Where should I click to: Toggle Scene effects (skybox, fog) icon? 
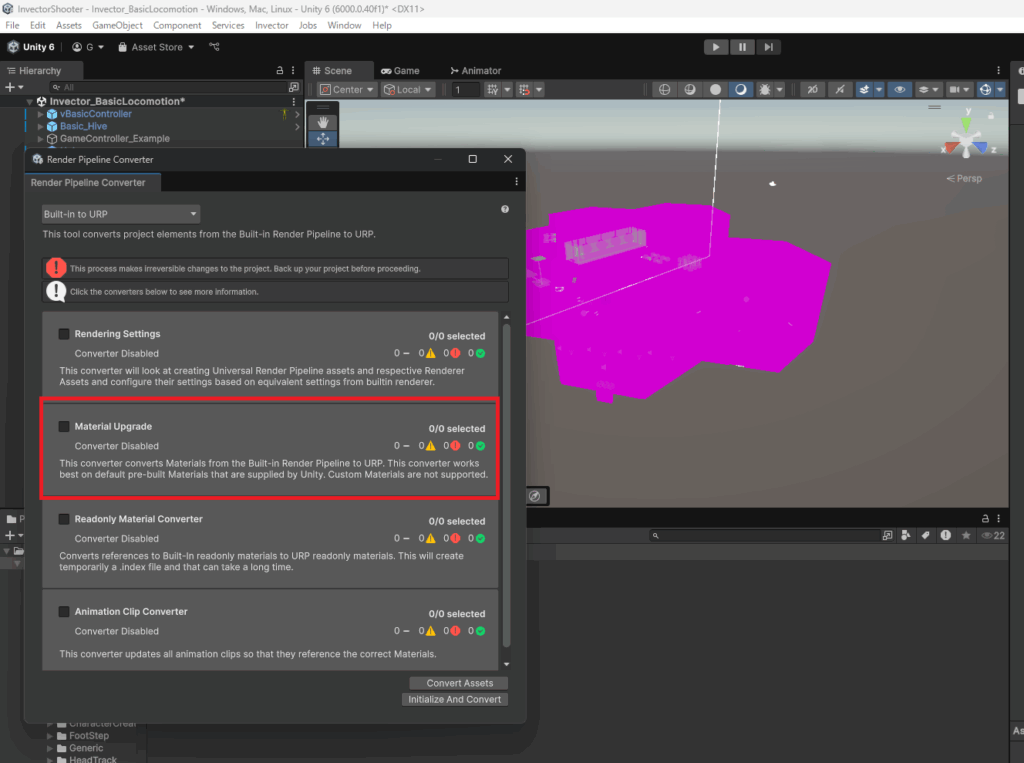point(864,89)
